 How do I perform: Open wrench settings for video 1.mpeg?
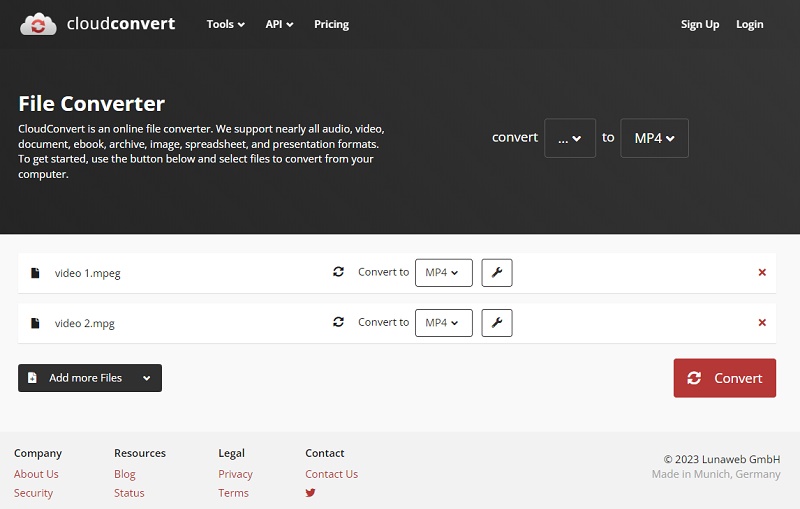tap(497, 273)
